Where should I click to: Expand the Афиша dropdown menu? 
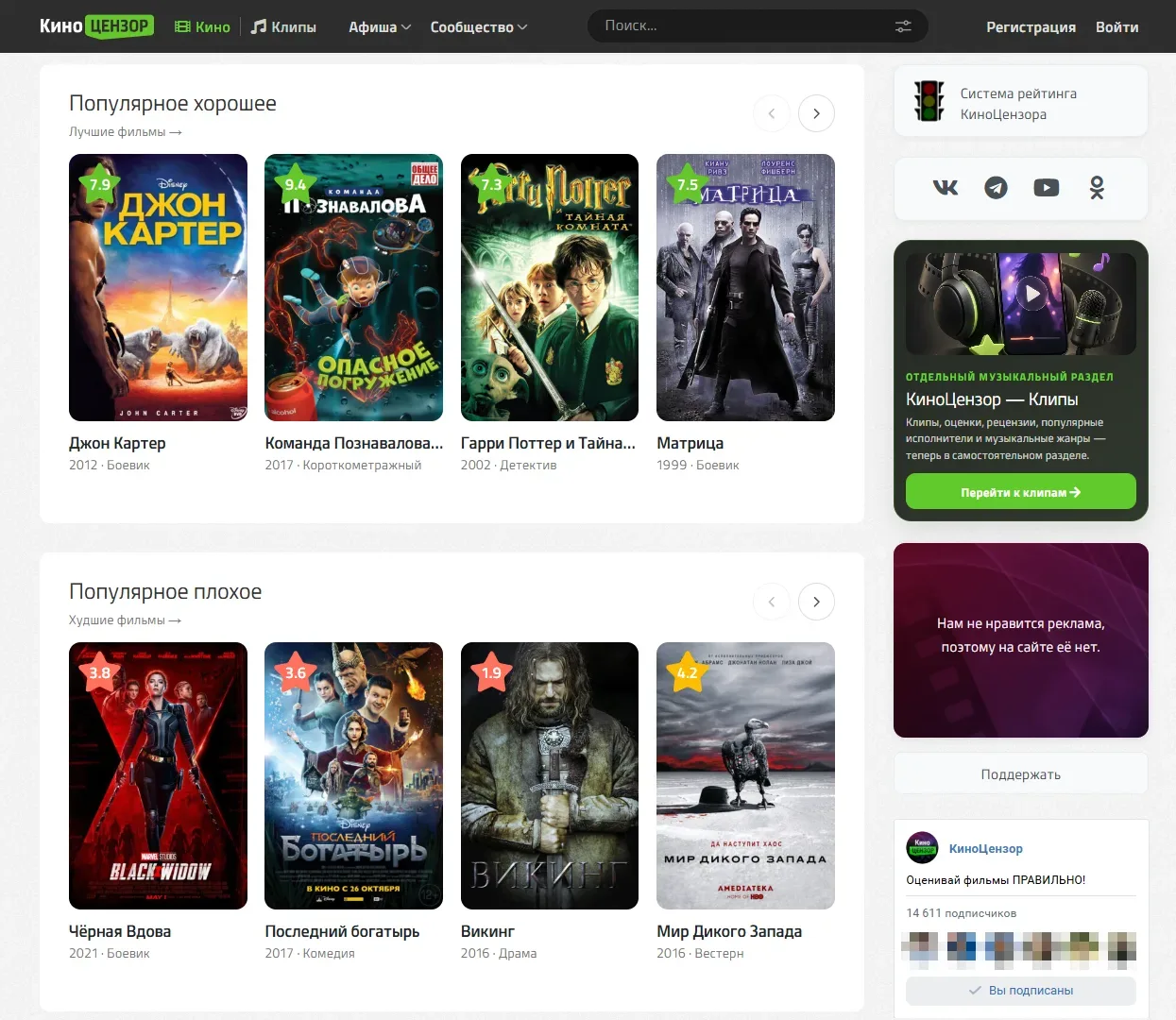click(380, 26)
